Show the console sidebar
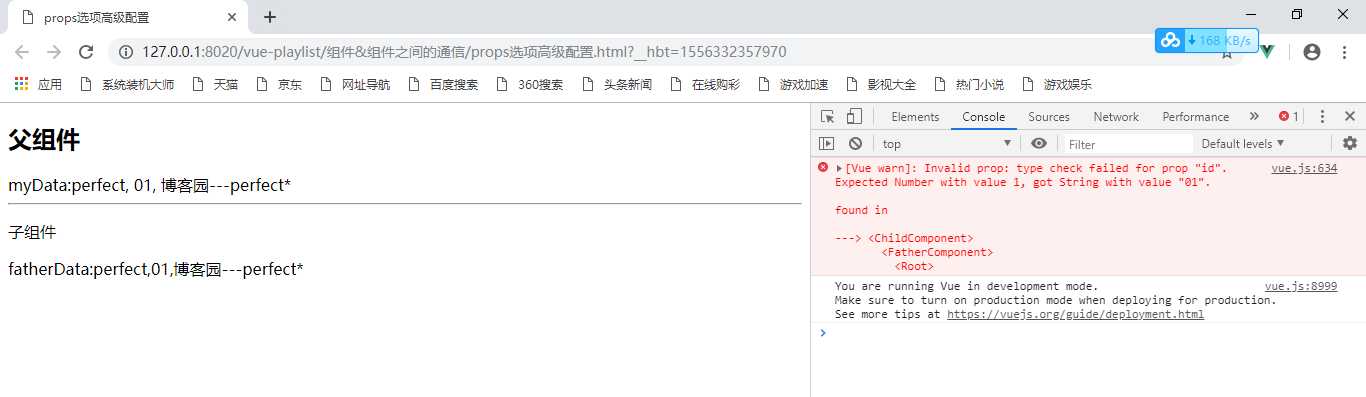Viewport: 1366px width, 397px height. click(x=827, y=143)
